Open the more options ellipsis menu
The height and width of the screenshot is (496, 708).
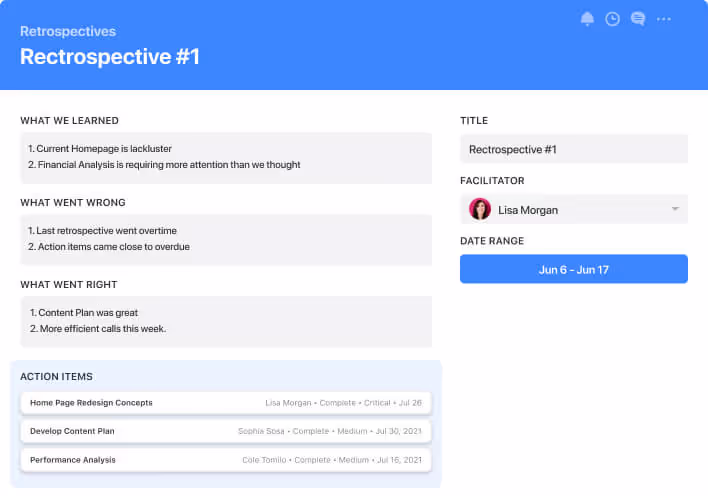664,19
